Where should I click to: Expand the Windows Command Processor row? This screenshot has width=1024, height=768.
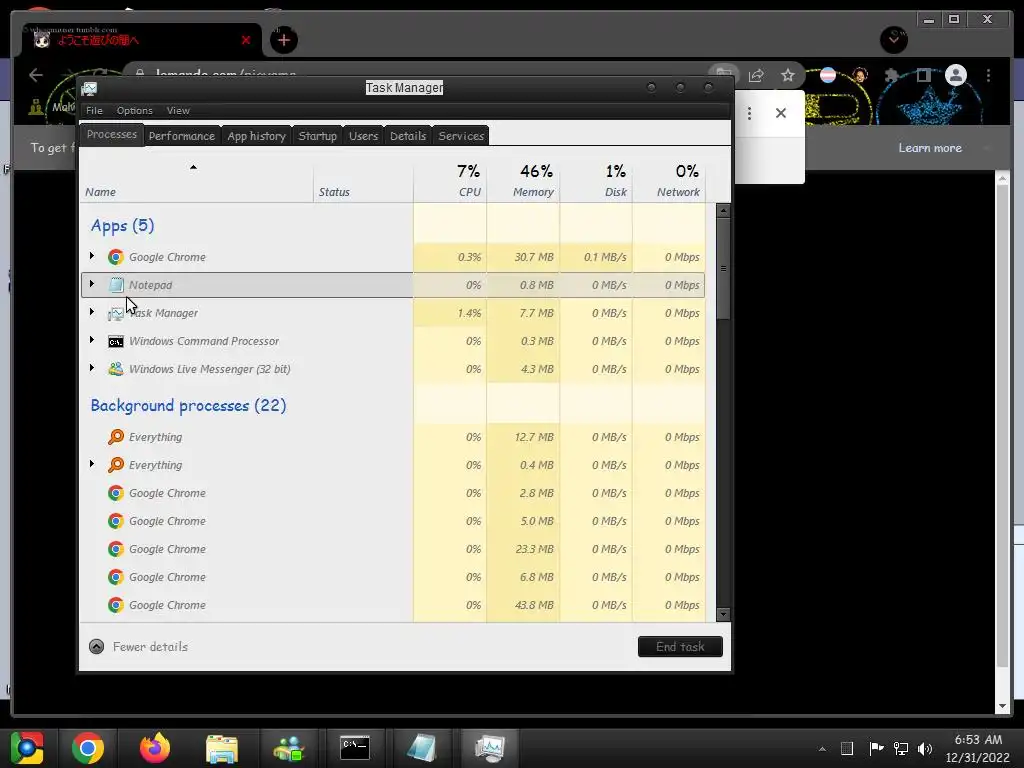[91, 340]
